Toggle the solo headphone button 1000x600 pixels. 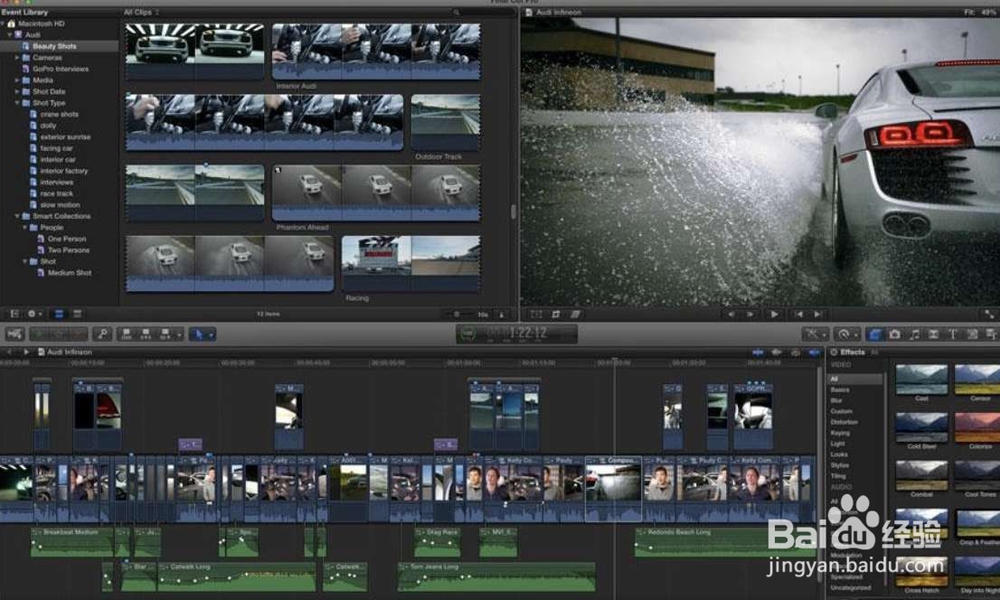point(795,352)
